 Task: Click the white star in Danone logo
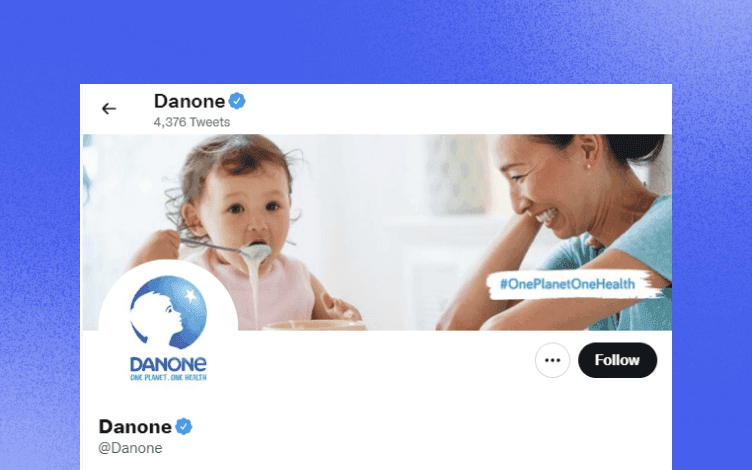[x=190, y=294]
